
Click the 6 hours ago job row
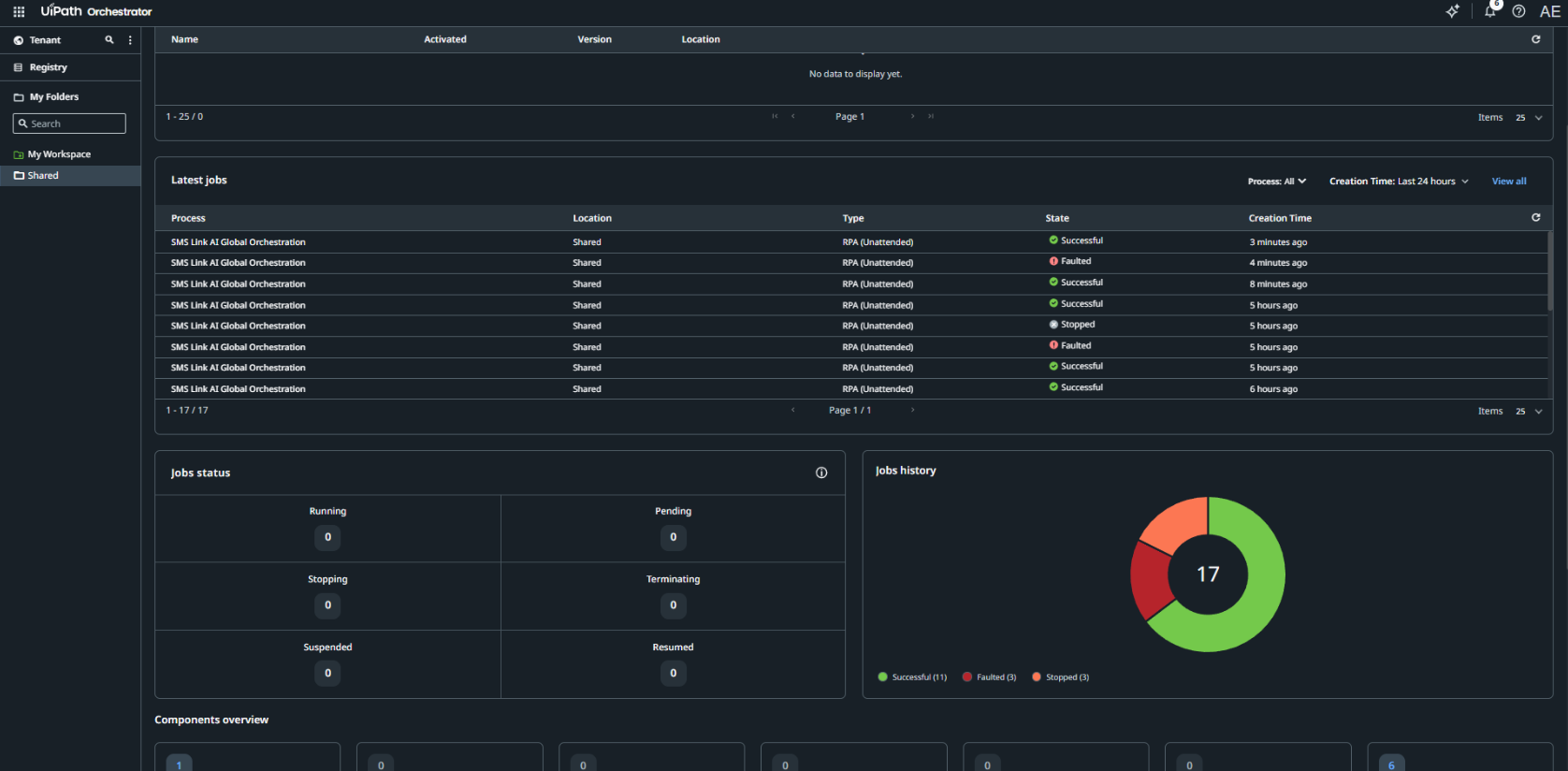coord(851,388)
